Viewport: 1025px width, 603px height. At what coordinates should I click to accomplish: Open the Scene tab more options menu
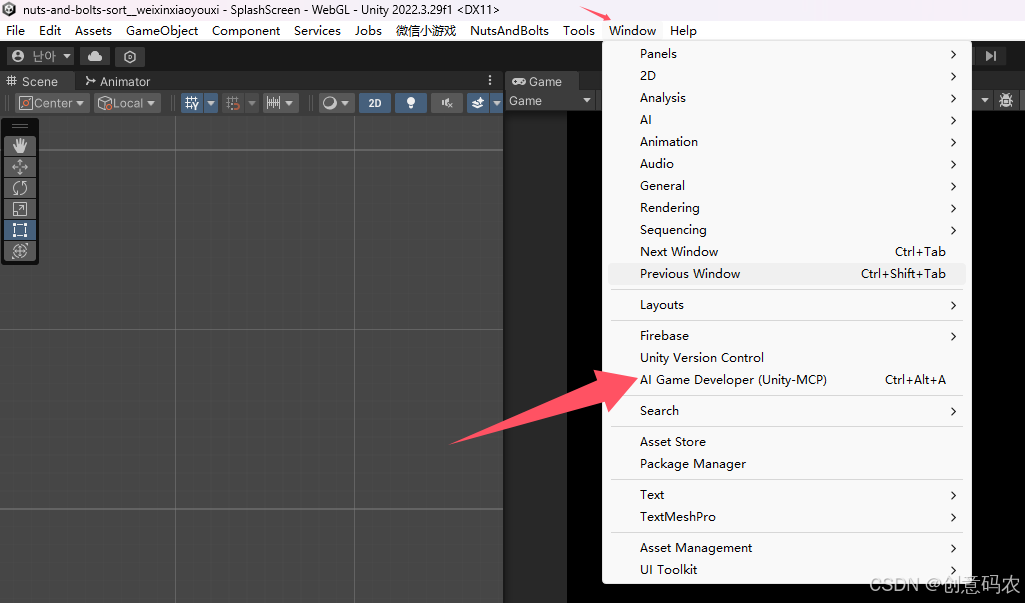[x=490, y=80]
